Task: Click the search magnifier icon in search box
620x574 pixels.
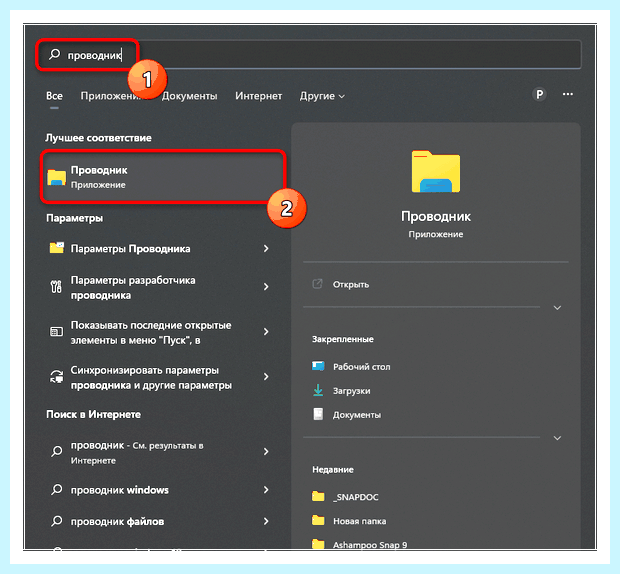Action: [x=55, y=54]
